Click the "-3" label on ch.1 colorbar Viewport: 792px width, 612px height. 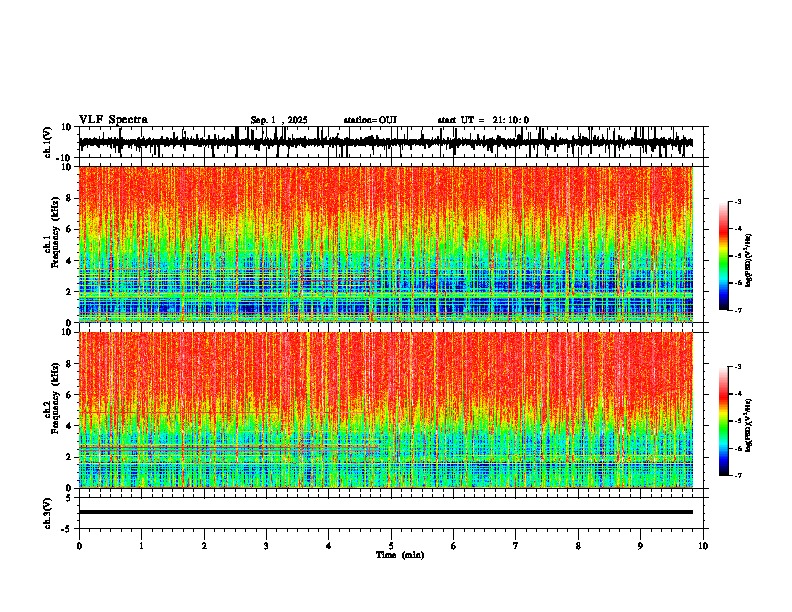tap(737, 201)
